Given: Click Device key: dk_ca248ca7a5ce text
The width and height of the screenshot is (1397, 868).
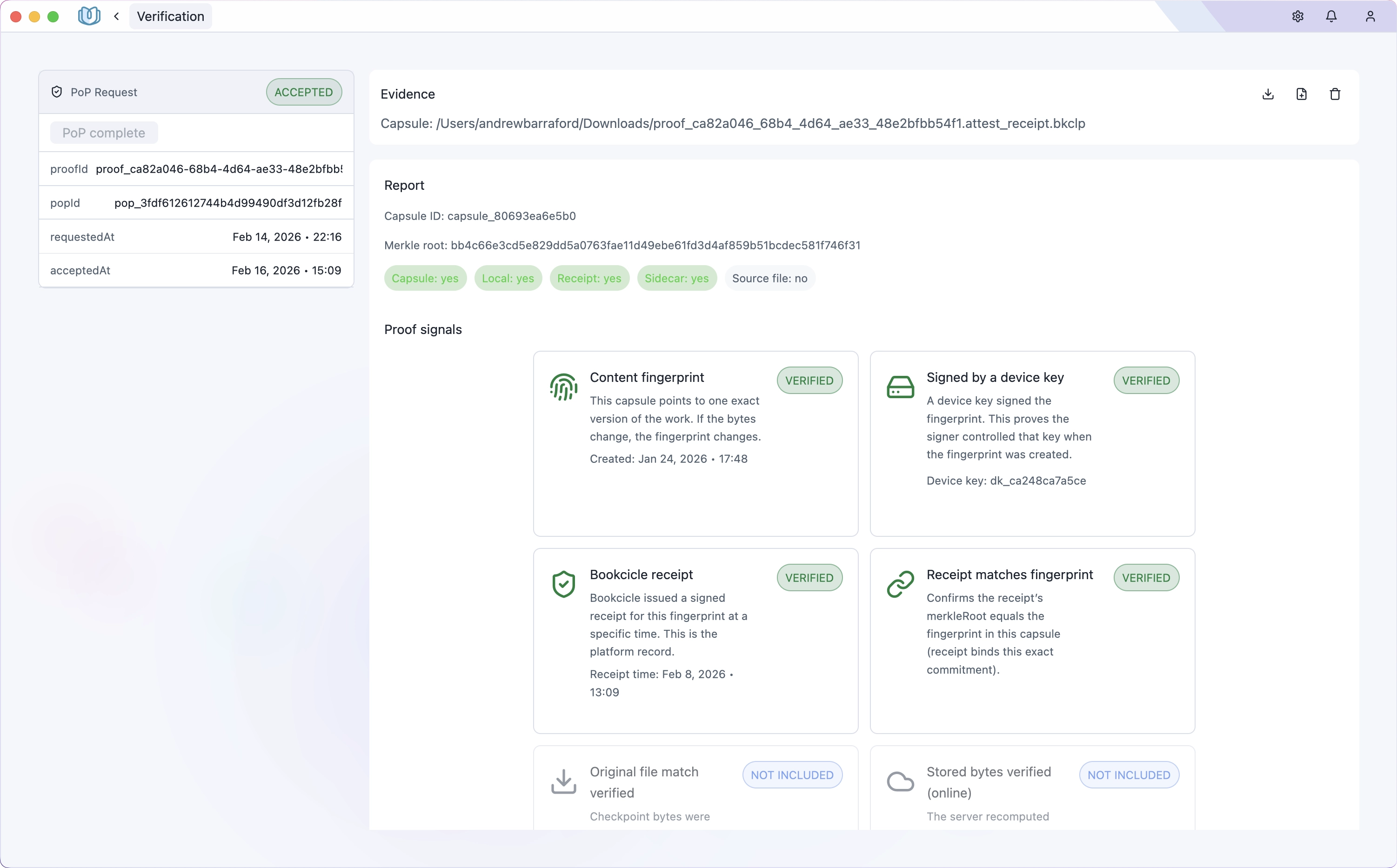Looking at the screenshot, I should pos(1006,481).
